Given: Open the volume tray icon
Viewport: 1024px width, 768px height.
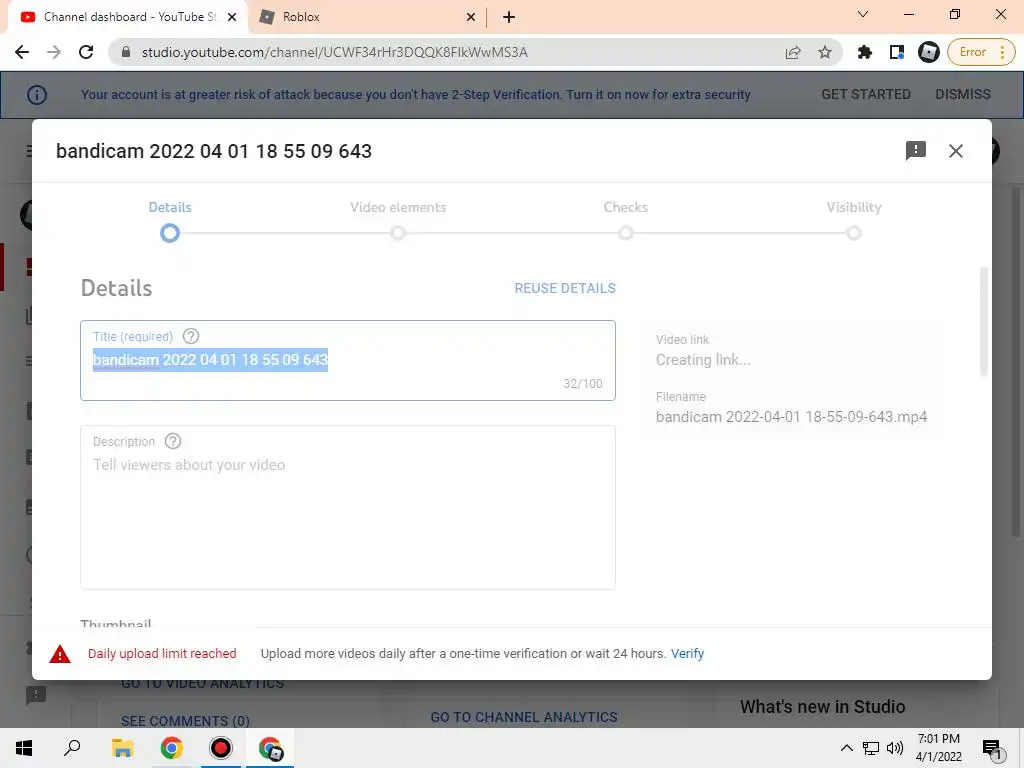Looking at the screenshot, I should (x=895, y=748).
